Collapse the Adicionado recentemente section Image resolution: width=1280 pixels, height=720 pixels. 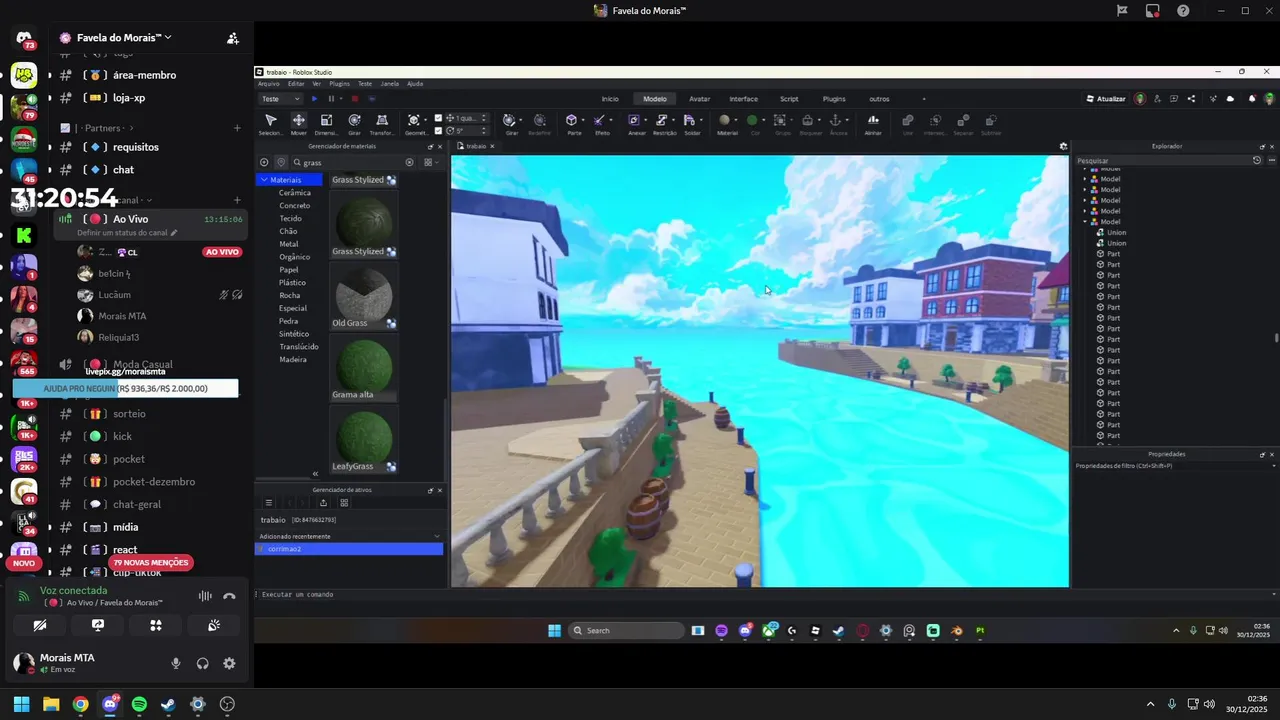437,536
